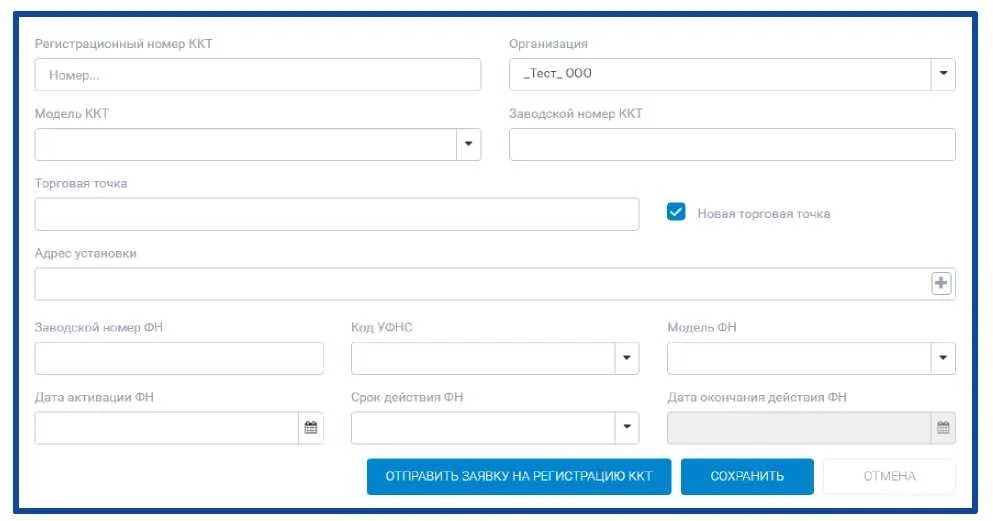The width and height of the screenshot is (993, 521).
Task: Open calendar for Дата активации ФН
Action: [x=310, y=428]
